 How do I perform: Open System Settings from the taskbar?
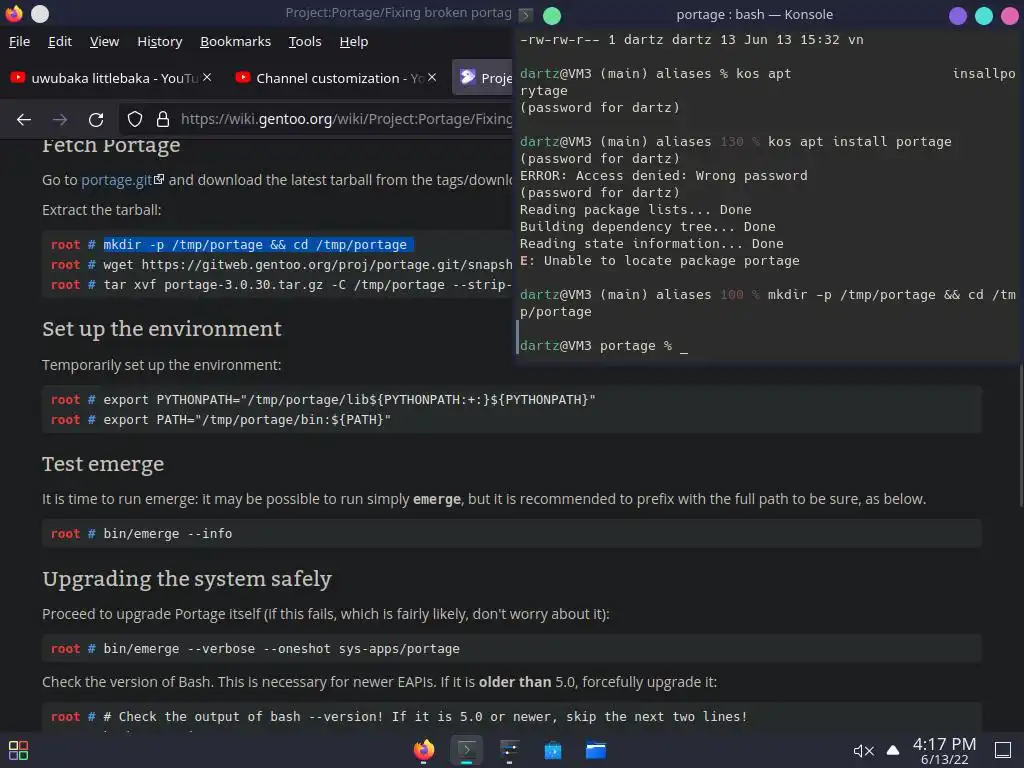(x=509, y=750)
